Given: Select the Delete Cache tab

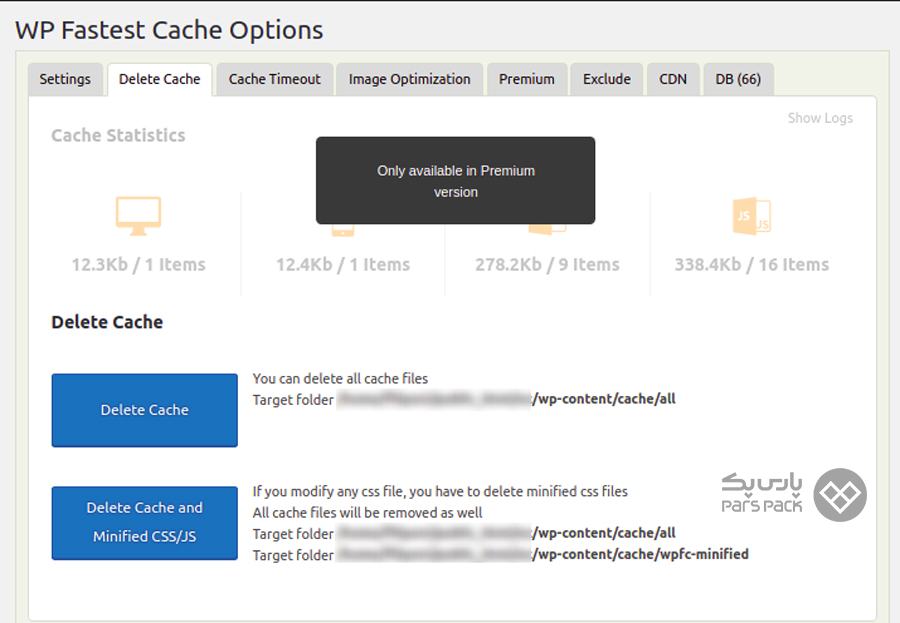Looking at the screenshot, I should [x=160, y=79].
